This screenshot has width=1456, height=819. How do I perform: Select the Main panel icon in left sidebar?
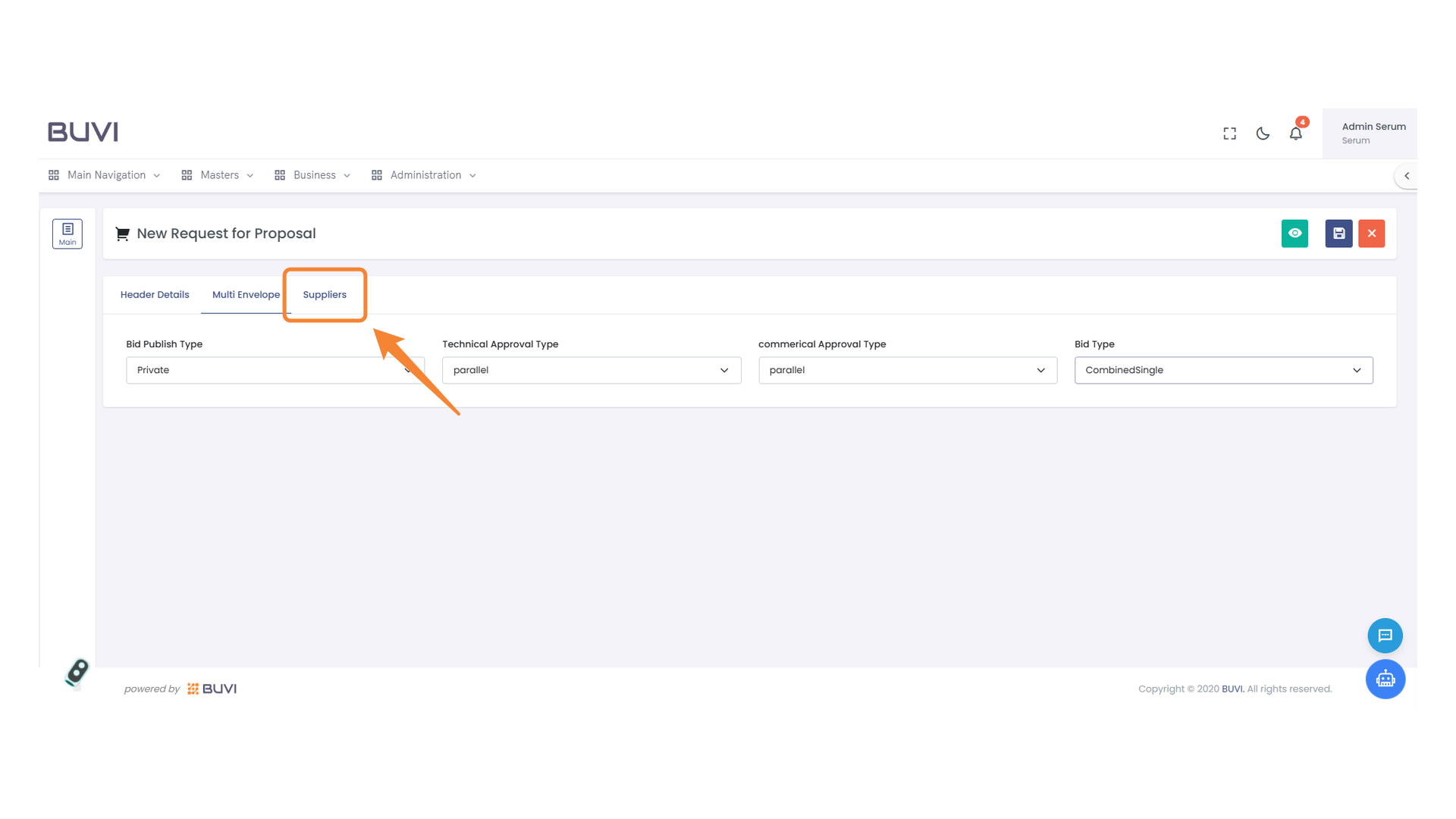click(x=67, y=234)
